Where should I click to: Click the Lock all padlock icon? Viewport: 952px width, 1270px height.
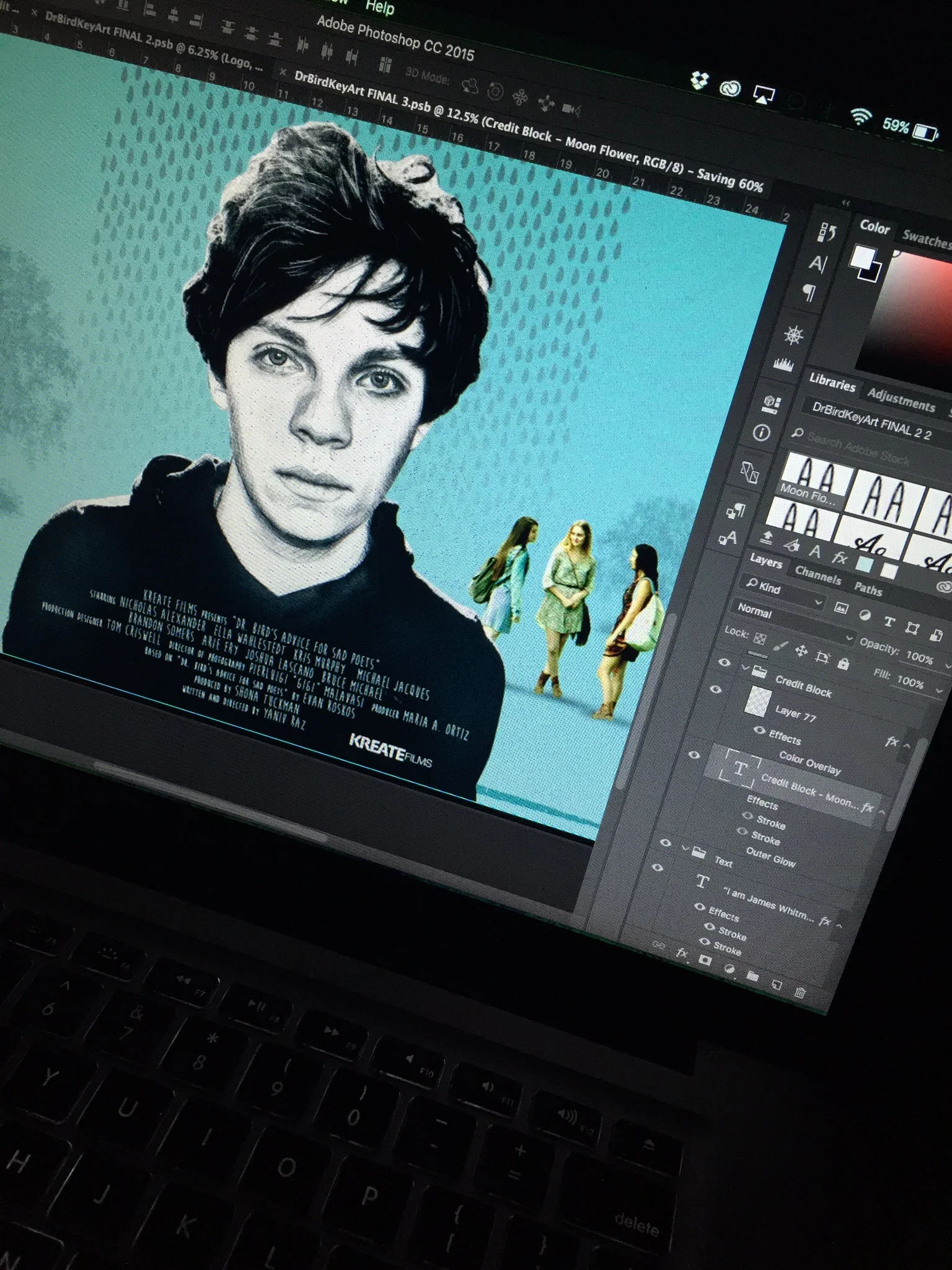click(x=843, y=664)
